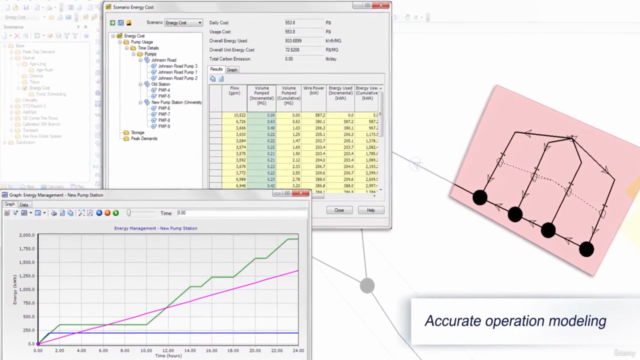The width and height of the screenshot is (640, 360).
Task: Click add-series icon in graph toolbar
Action: click(x=16, y=213)
